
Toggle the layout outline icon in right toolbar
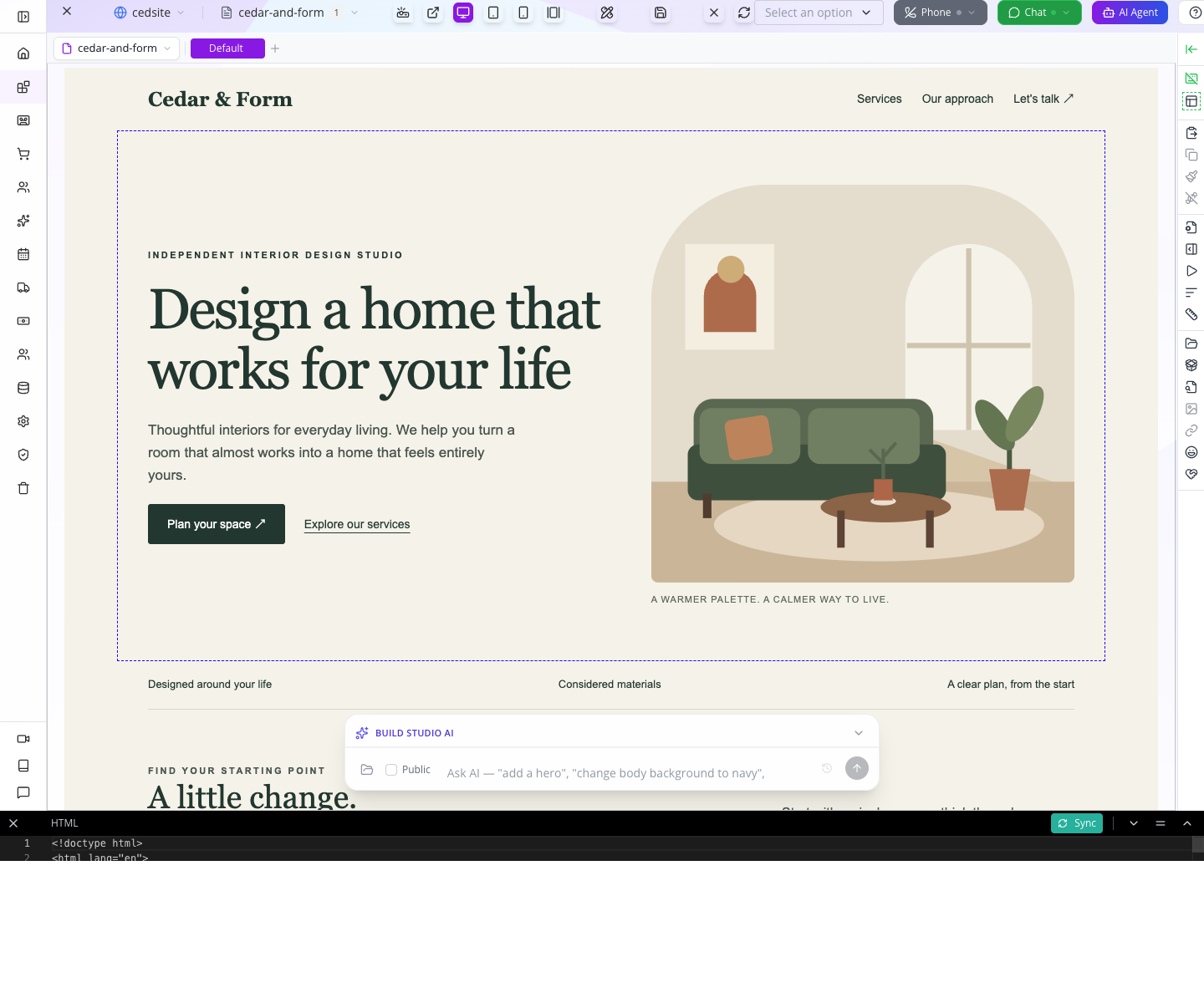1191,101
